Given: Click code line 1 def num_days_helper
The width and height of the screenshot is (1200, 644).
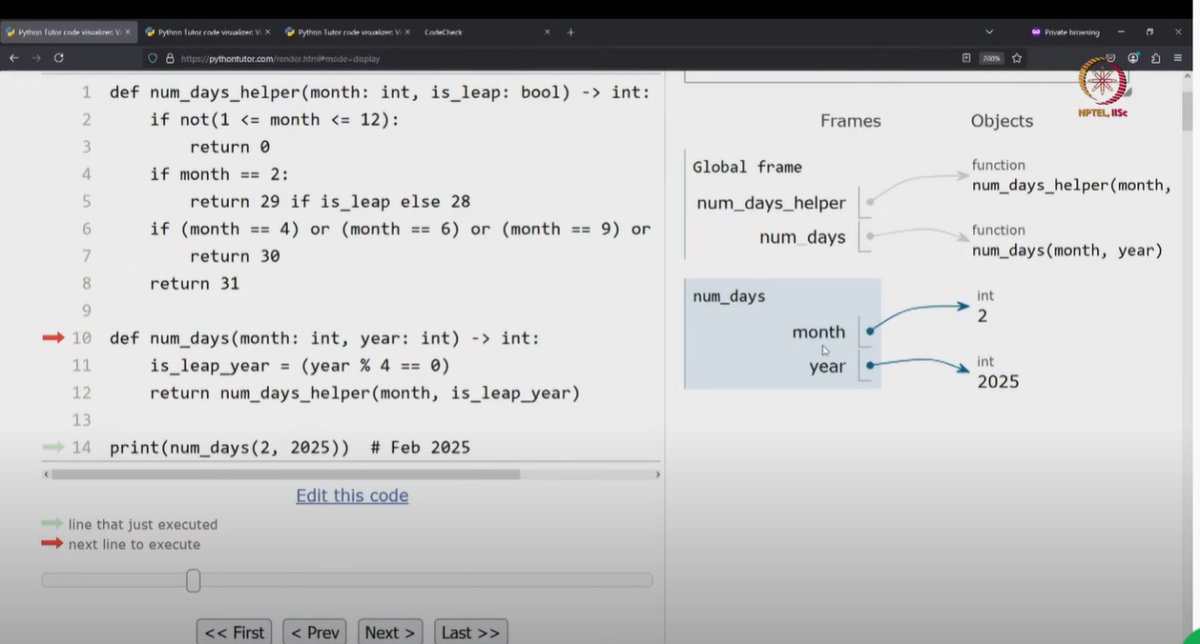Looking at the screenshot, I should (380, 92).
